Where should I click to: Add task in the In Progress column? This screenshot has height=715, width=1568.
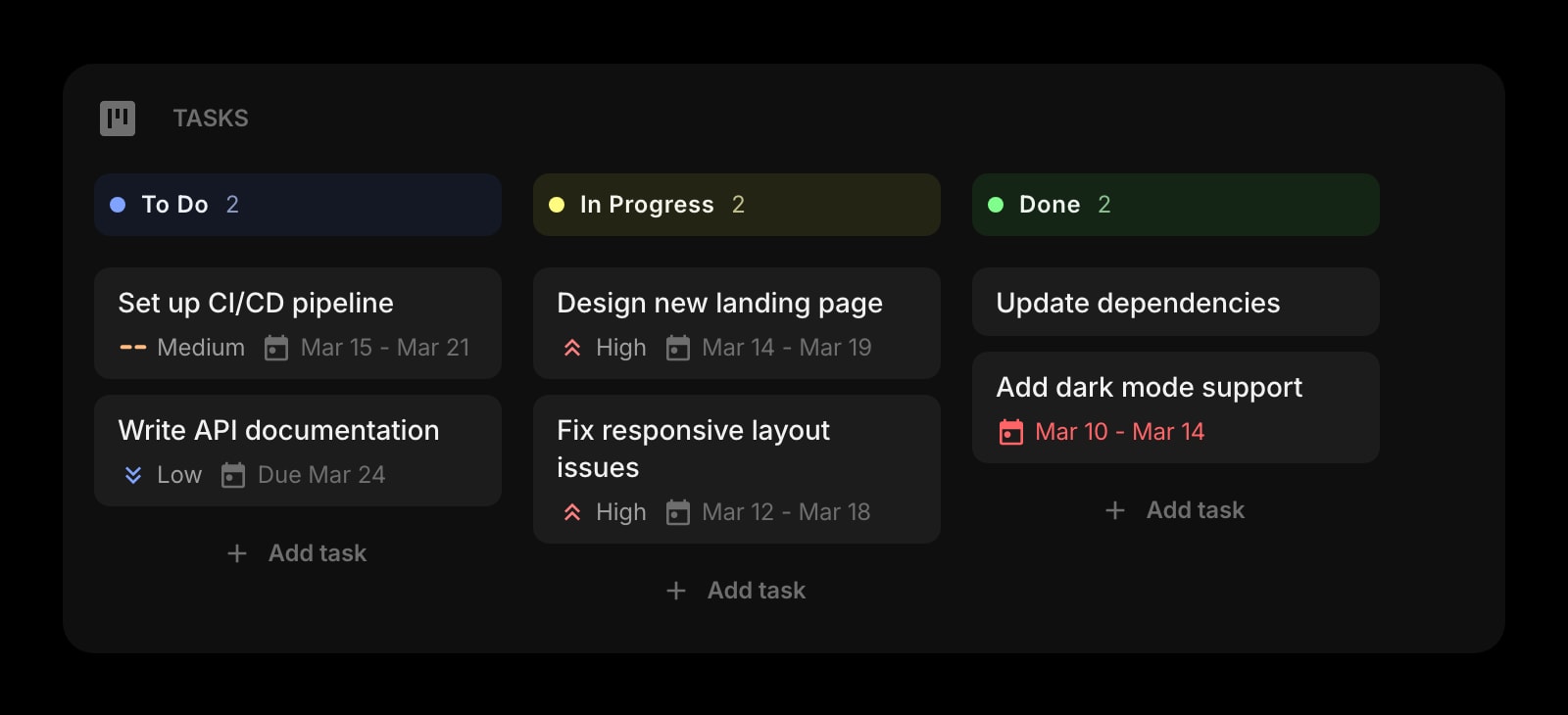737,591
